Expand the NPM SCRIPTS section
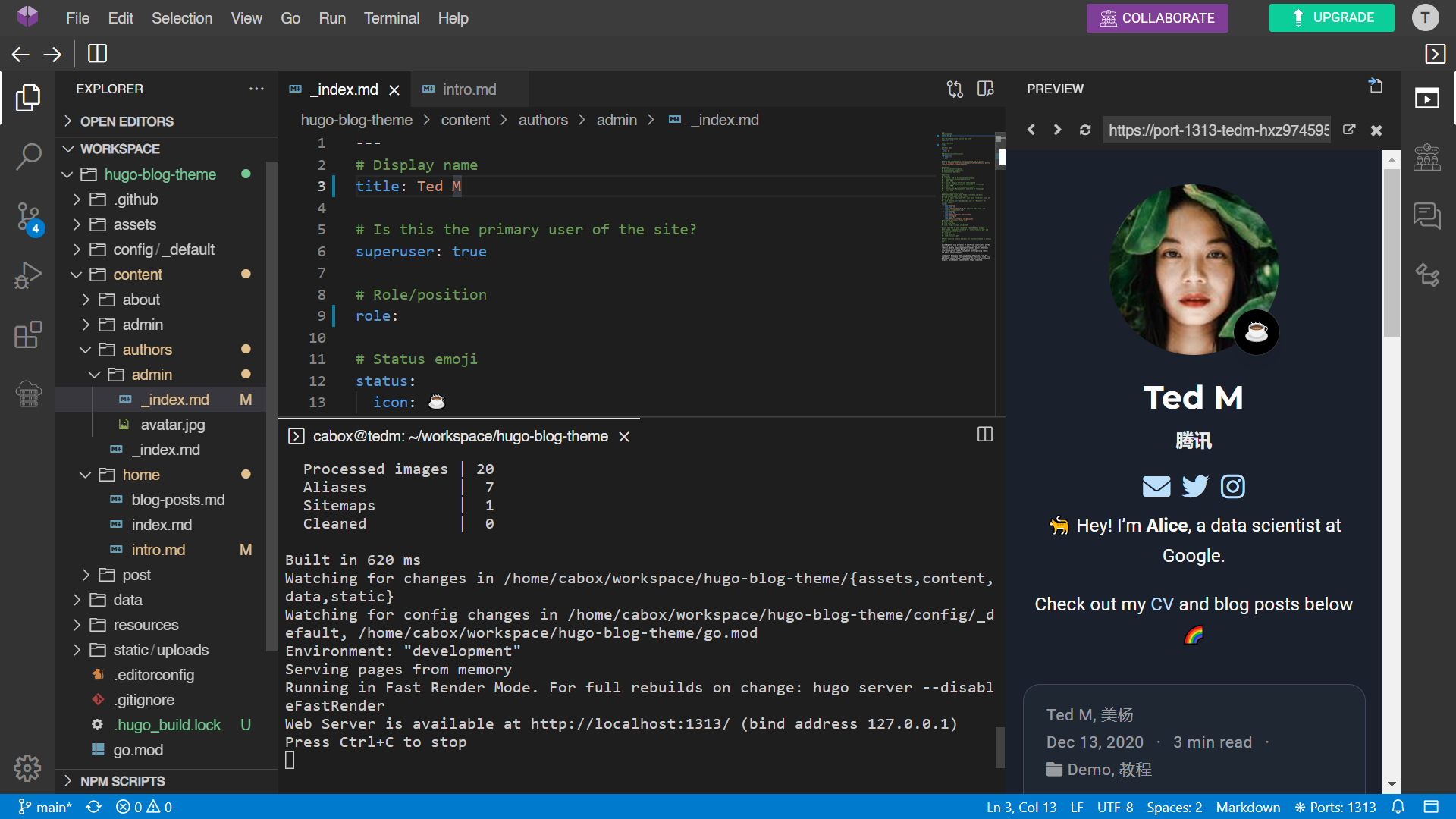 click(x=122, y=781)
